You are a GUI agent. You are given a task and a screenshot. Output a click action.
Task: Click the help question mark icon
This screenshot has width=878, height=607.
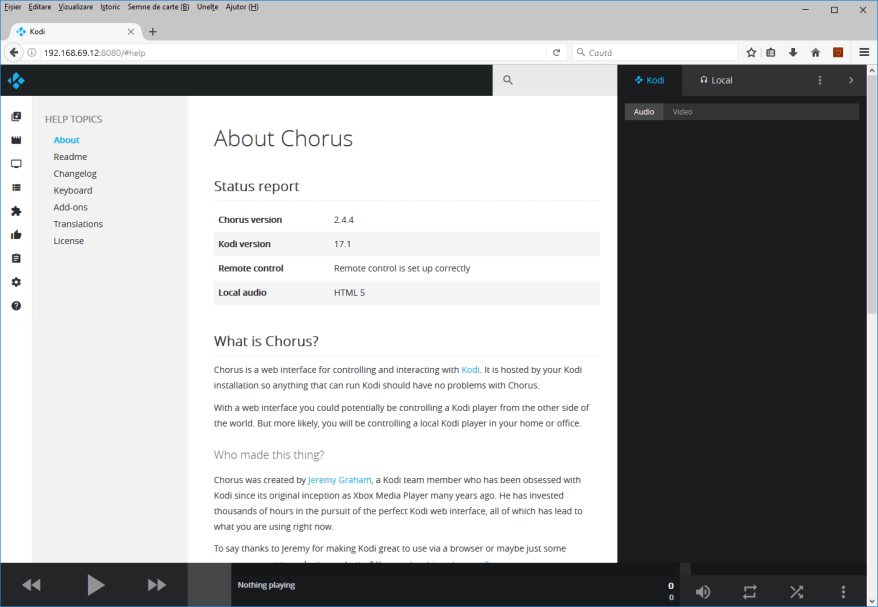pyautogui.click(x=16, y=306)
